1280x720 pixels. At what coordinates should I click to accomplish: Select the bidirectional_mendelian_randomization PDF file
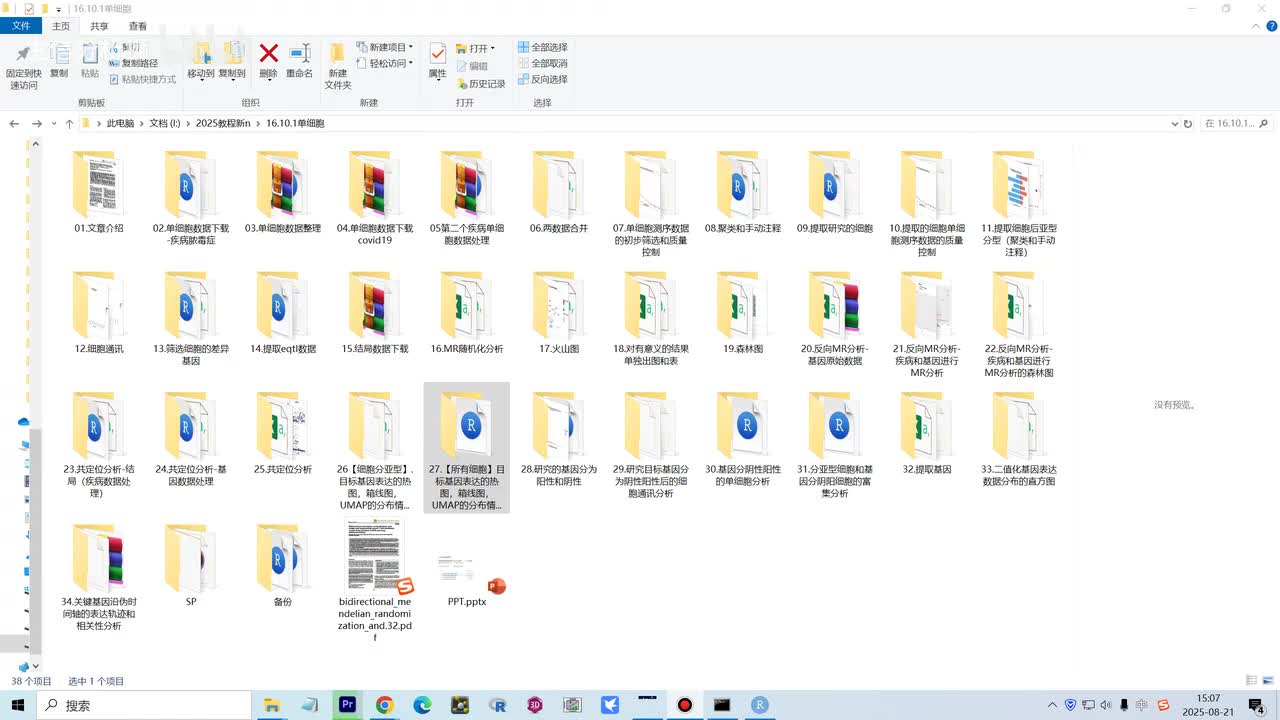click(x=375, y=580)
